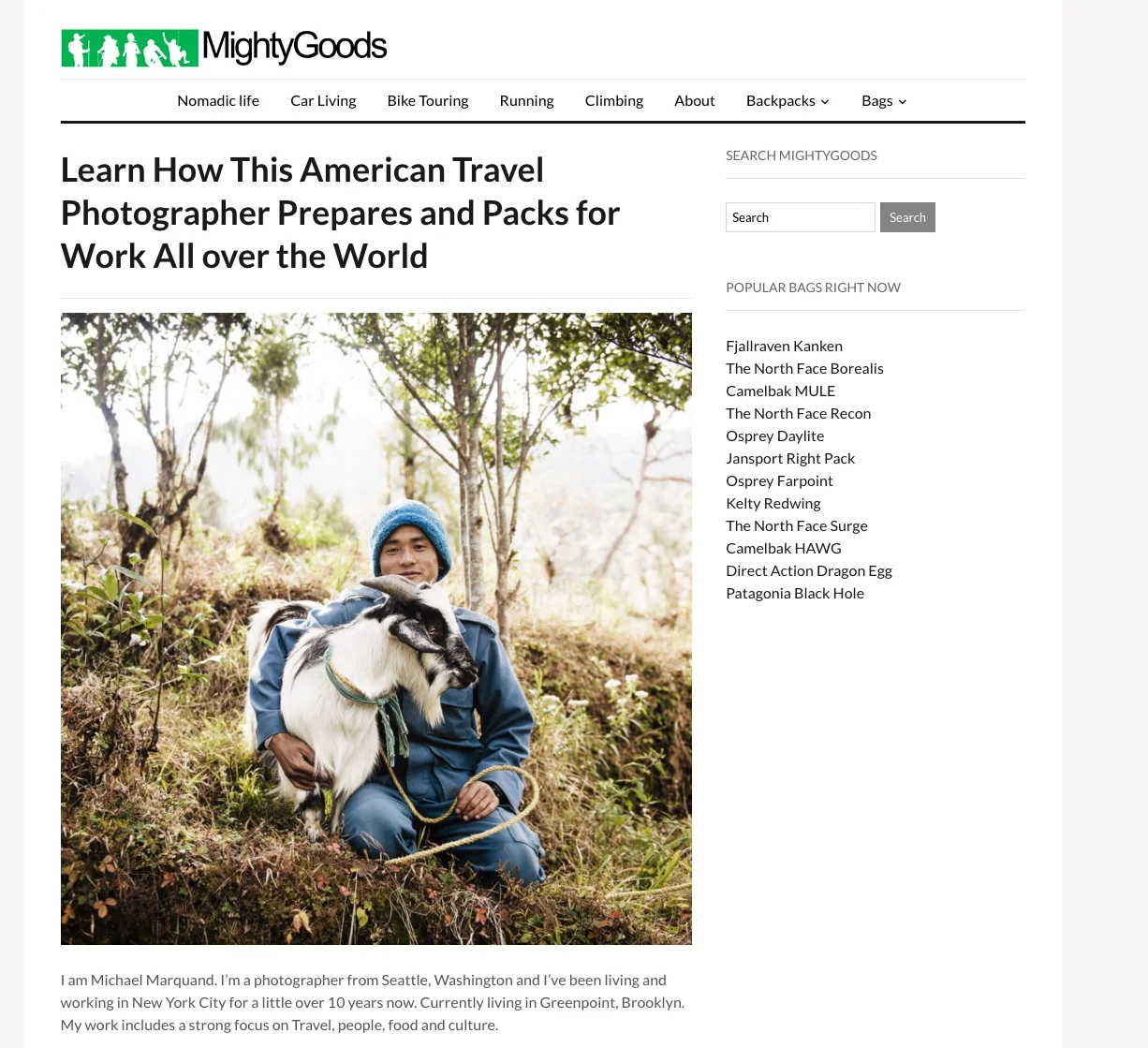
Task: Click the MightyGoods green logo icon
Action: click(x=129, y=48)
